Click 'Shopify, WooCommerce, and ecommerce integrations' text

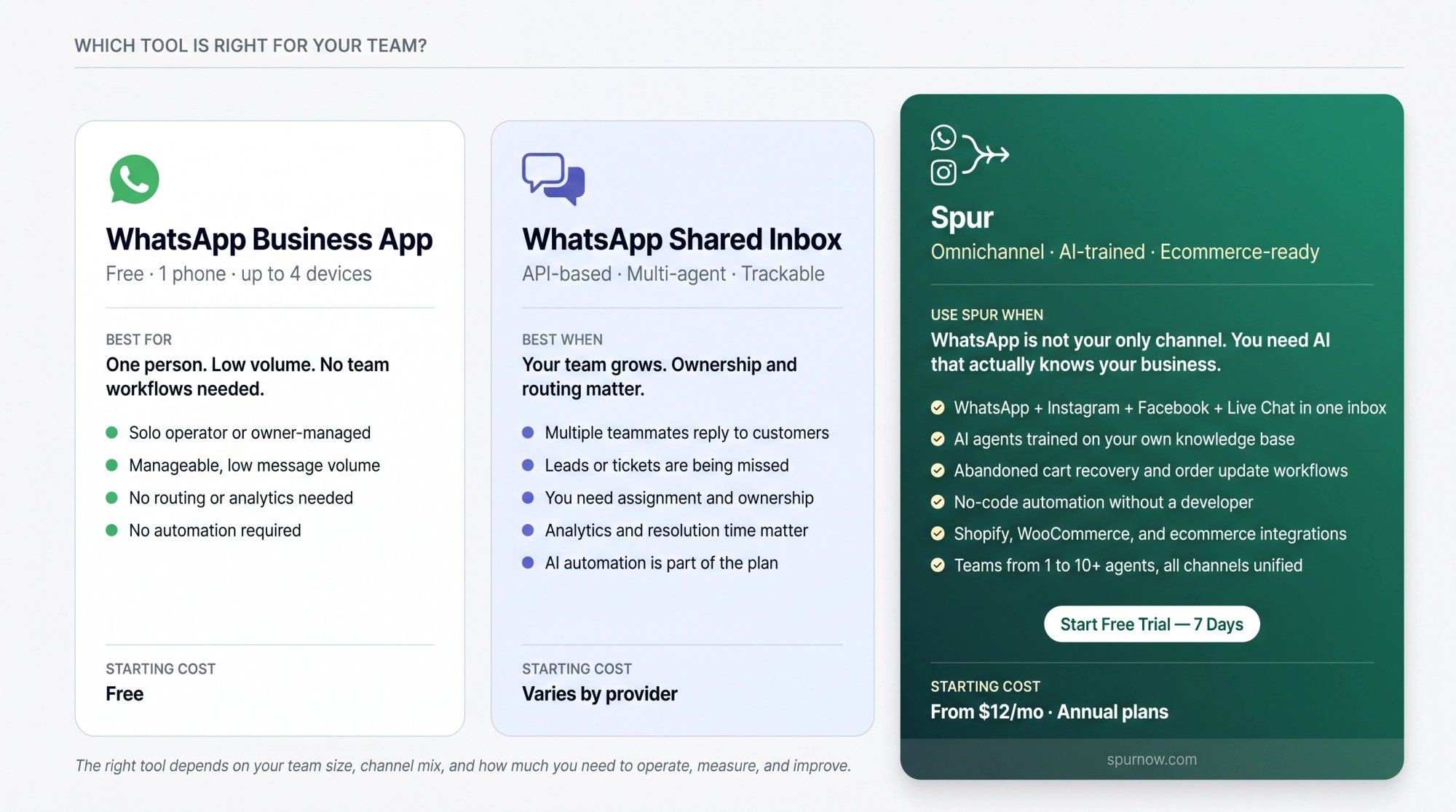coord(1150,533)
